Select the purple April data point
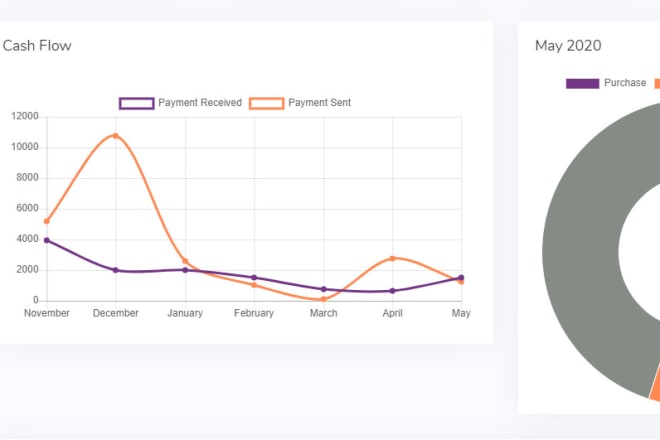The width and height of the screenshot is (660, 440). point(392,291)
